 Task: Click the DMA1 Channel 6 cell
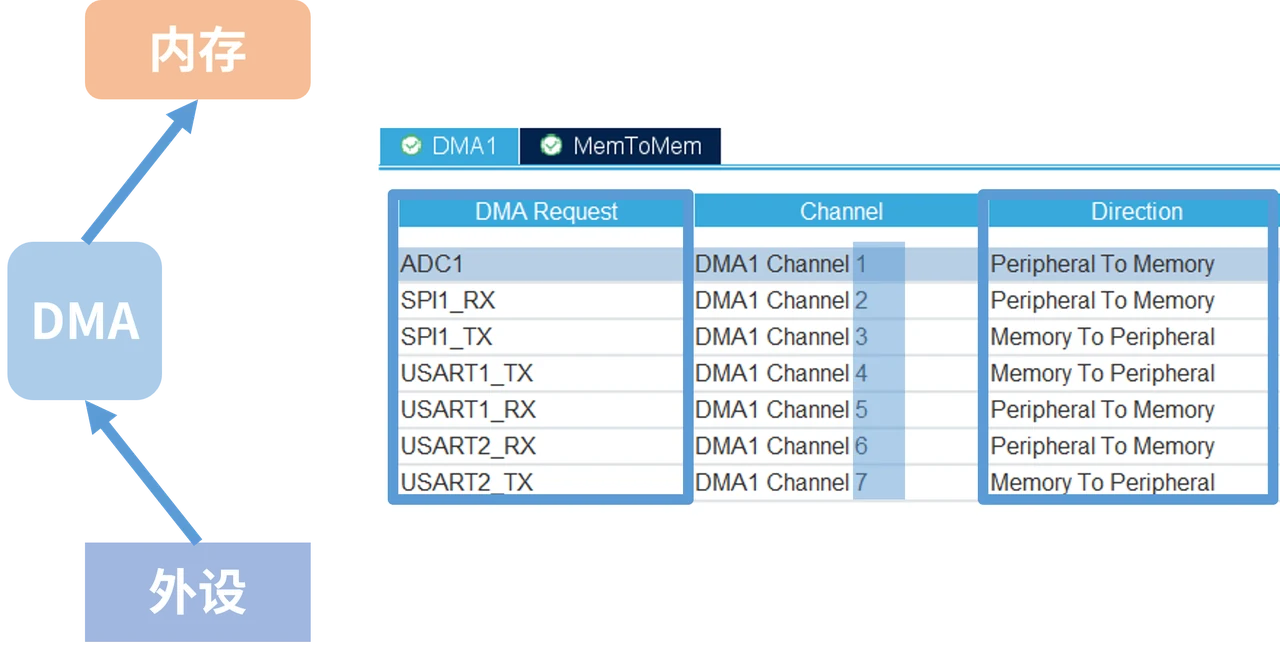click(836, 446)
